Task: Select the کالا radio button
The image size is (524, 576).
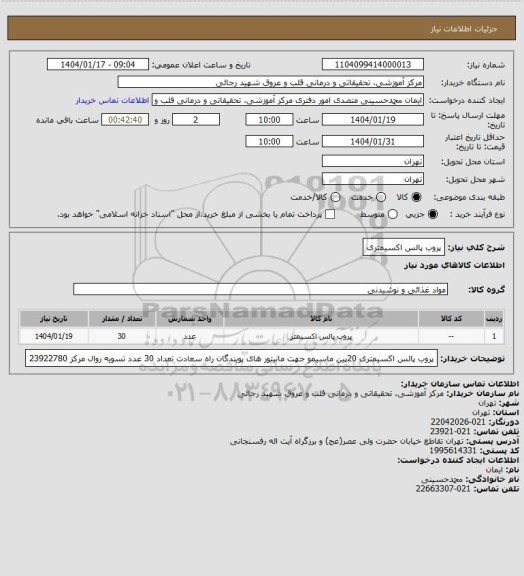Action: pyautogui.click(x=416, y=197)
